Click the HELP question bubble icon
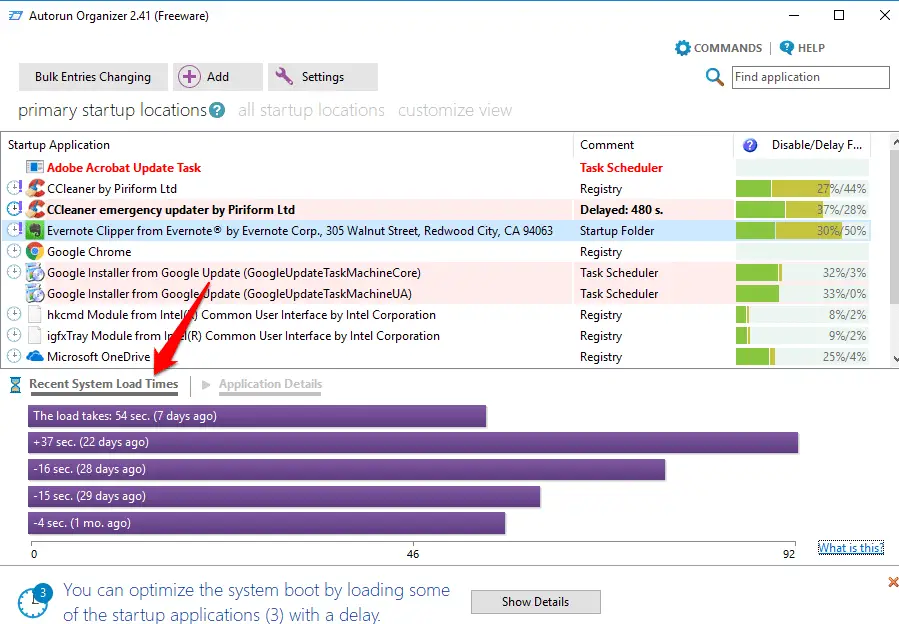The image size is (899, 624). [787, 48]
